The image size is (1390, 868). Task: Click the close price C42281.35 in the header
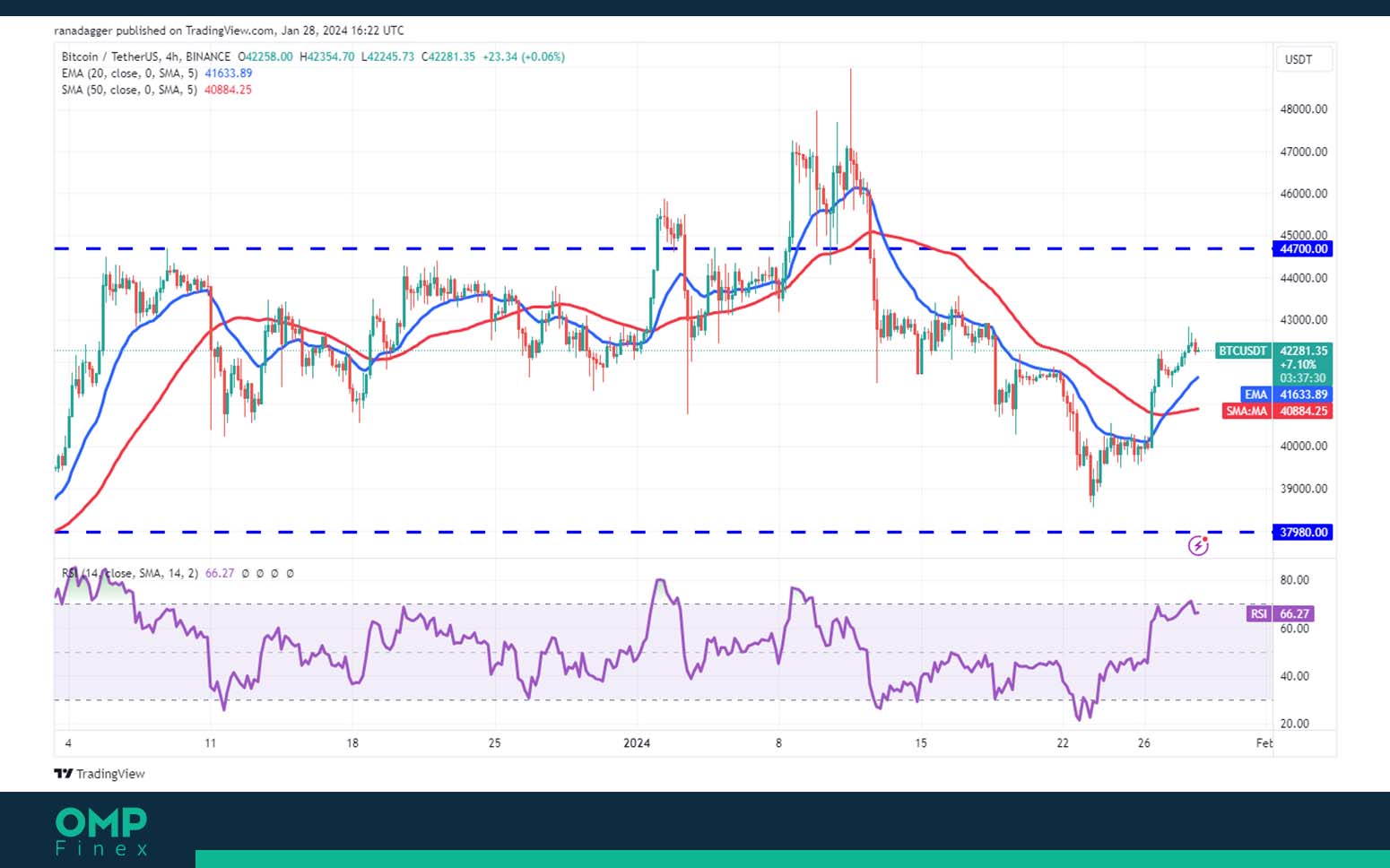[448, 56]
